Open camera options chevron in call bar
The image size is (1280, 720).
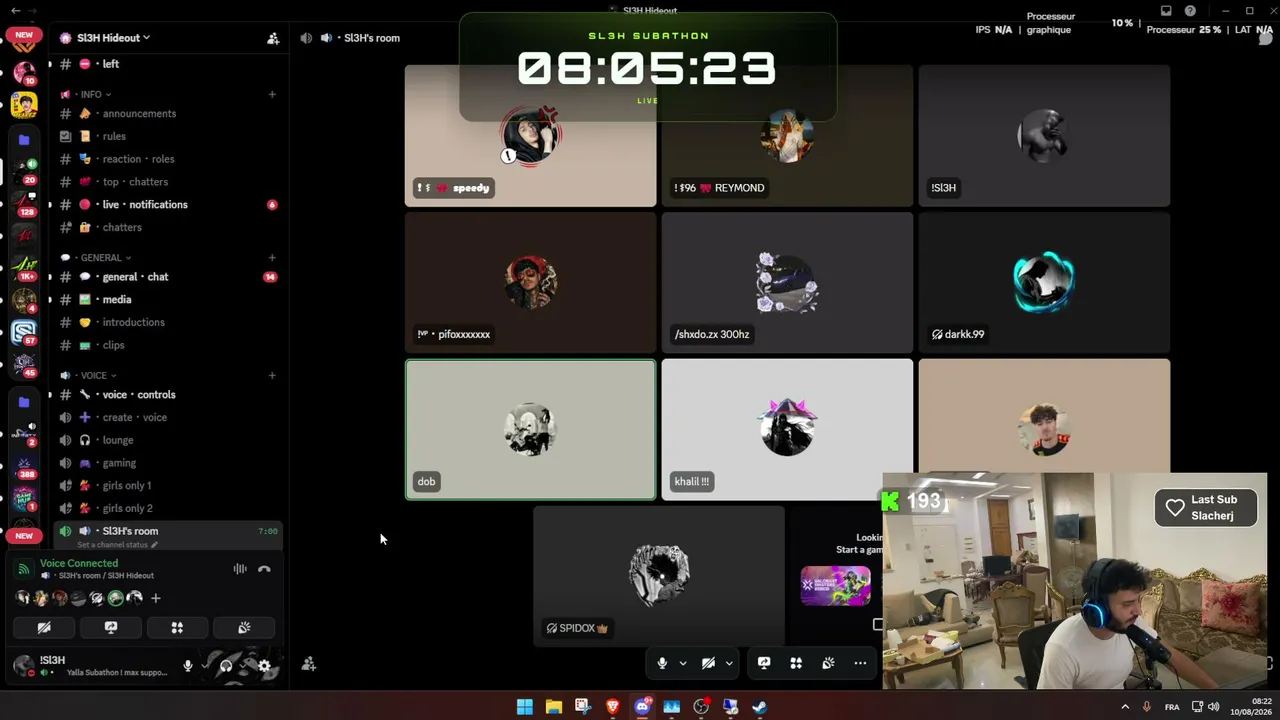pos(729,663)
